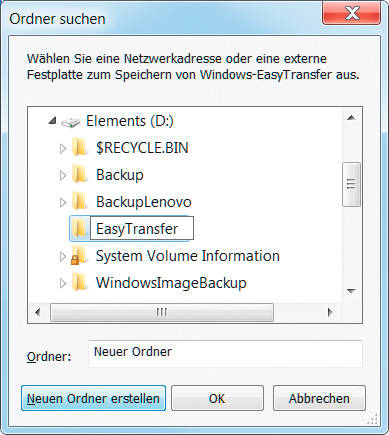Image resolution: width=389 pixels, height=435 pixels.
Task: Collapse the Elements (D:) drive tree
Action: [52, 121]
